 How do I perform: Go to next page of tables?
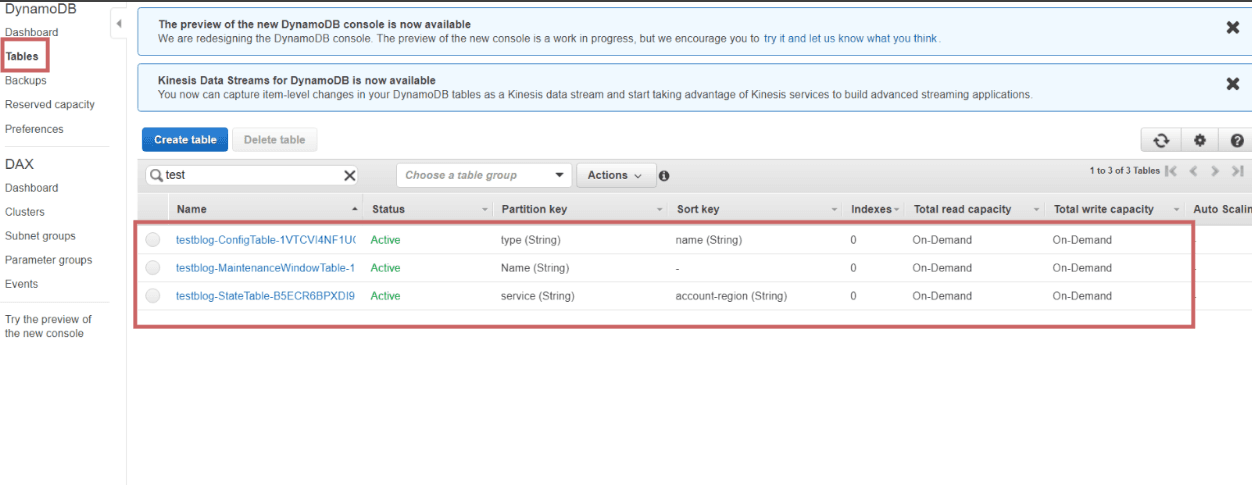(1215, 171)
